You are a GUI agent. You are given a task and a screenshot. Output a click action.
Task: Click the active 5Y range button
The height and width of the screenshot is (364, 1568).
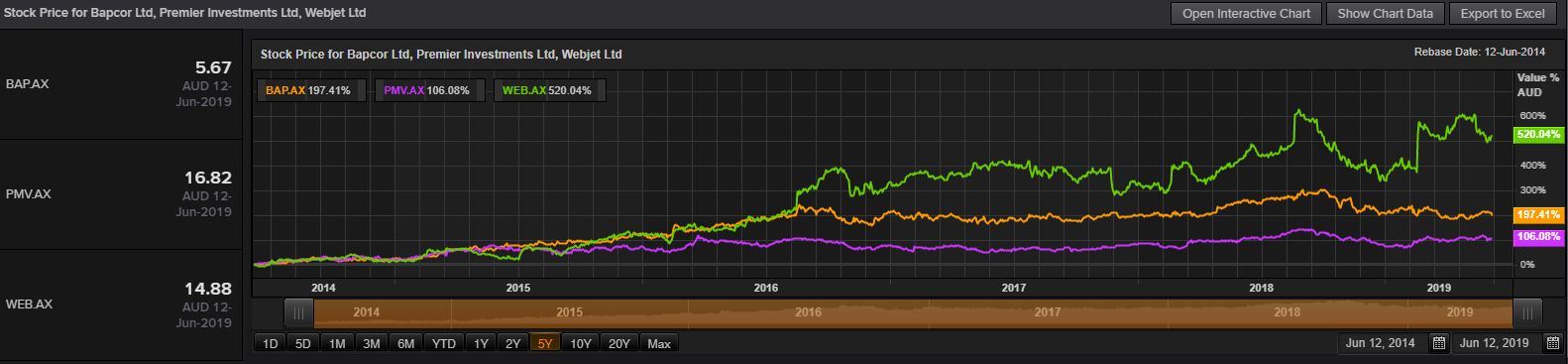545,343
